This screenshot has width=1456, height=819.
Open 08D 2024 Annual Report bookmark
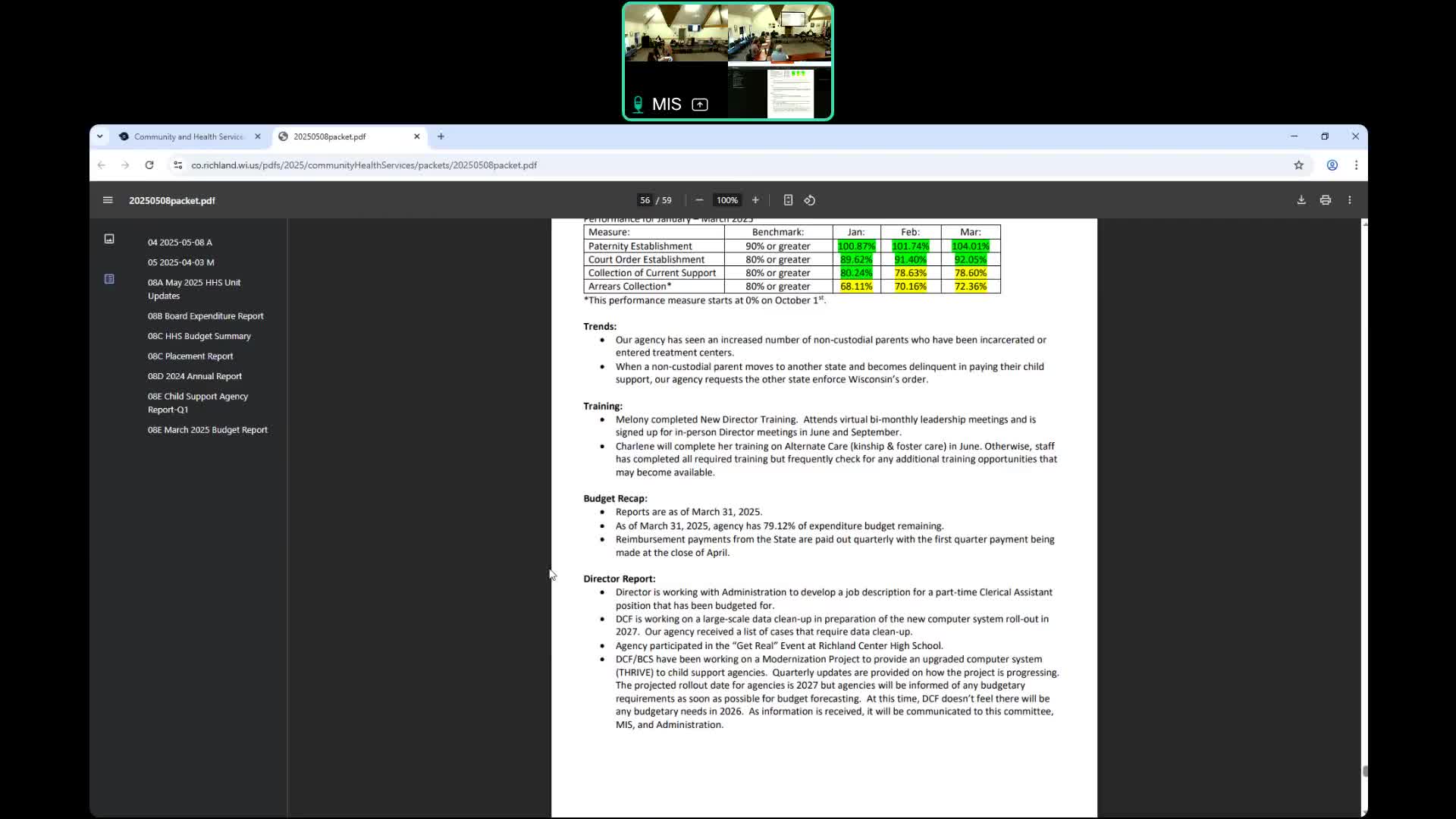(x=195, y=376)
